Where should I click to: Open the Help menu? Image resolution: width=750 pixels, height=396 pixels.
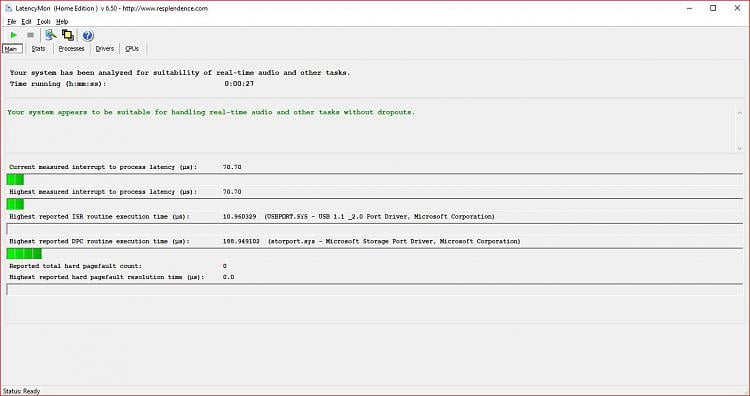coord(62,22)
